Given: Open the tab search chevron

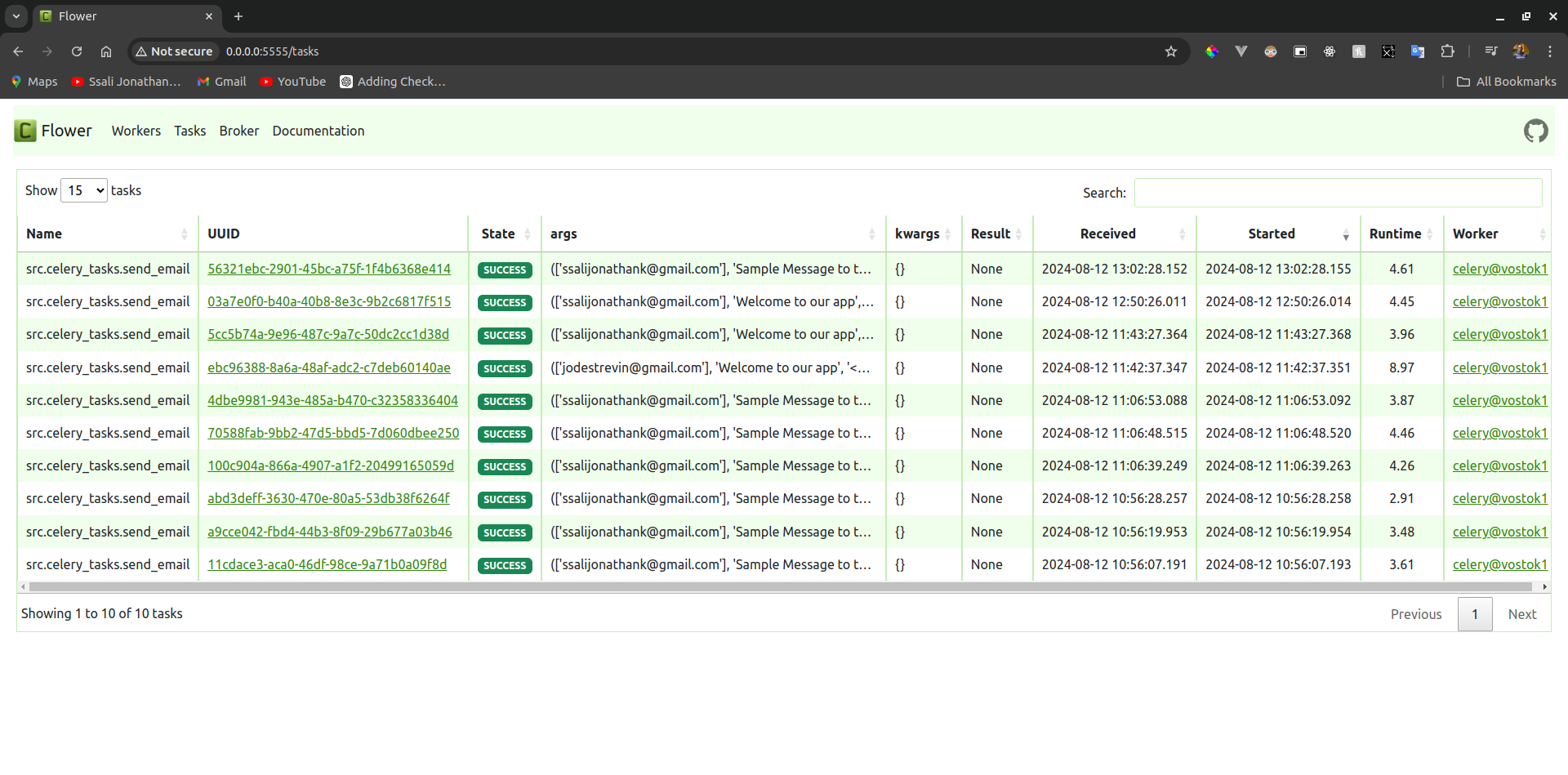Looking at the screenshot, I should click(x=16, y=16).
